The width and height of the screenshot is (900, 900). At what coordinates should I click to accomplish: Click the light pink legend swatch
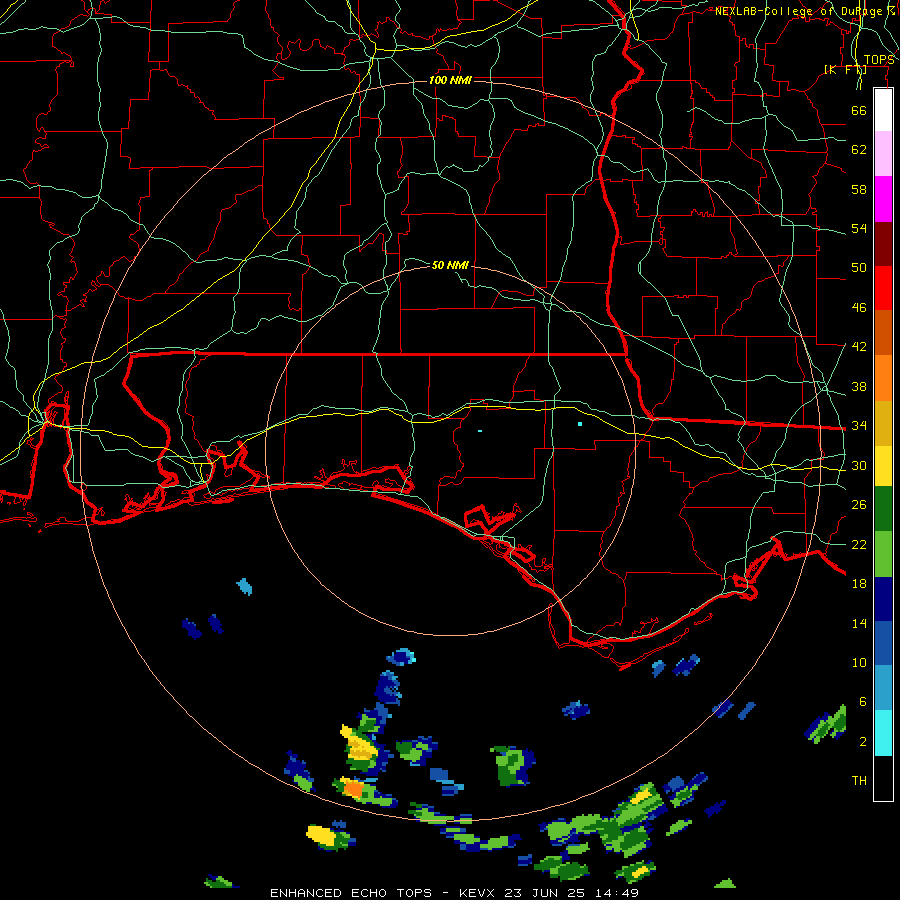pyautogui.click(x=883, y=154)
